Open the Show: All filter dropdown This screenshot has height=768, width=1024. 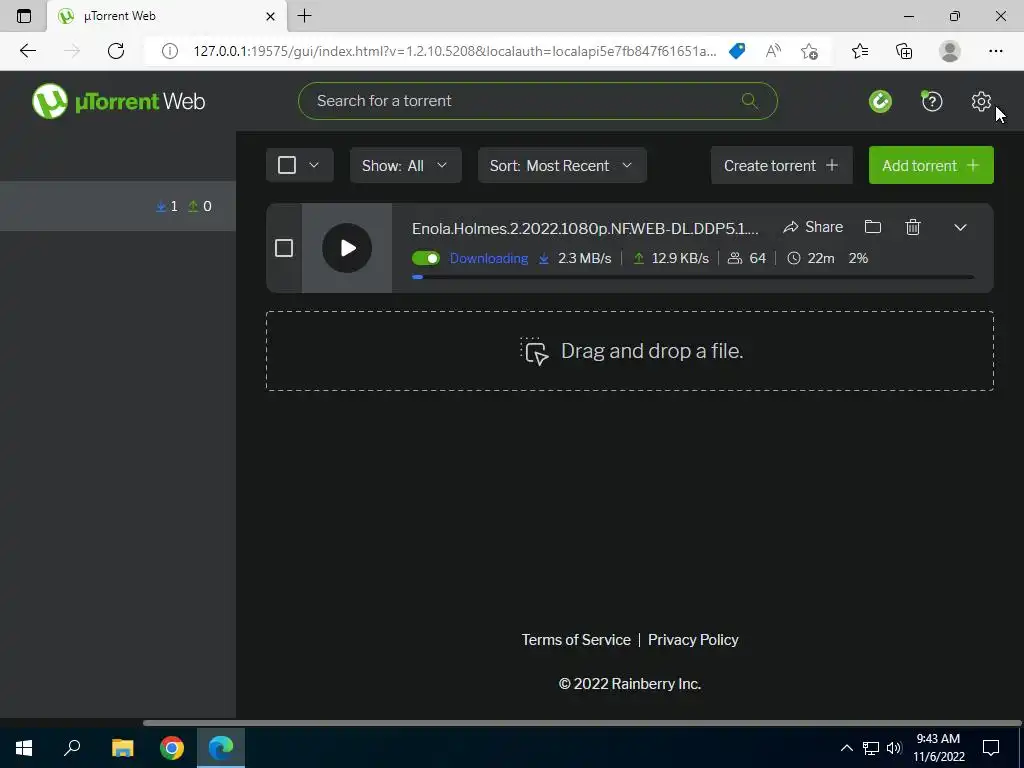click(x=406, y=165)
